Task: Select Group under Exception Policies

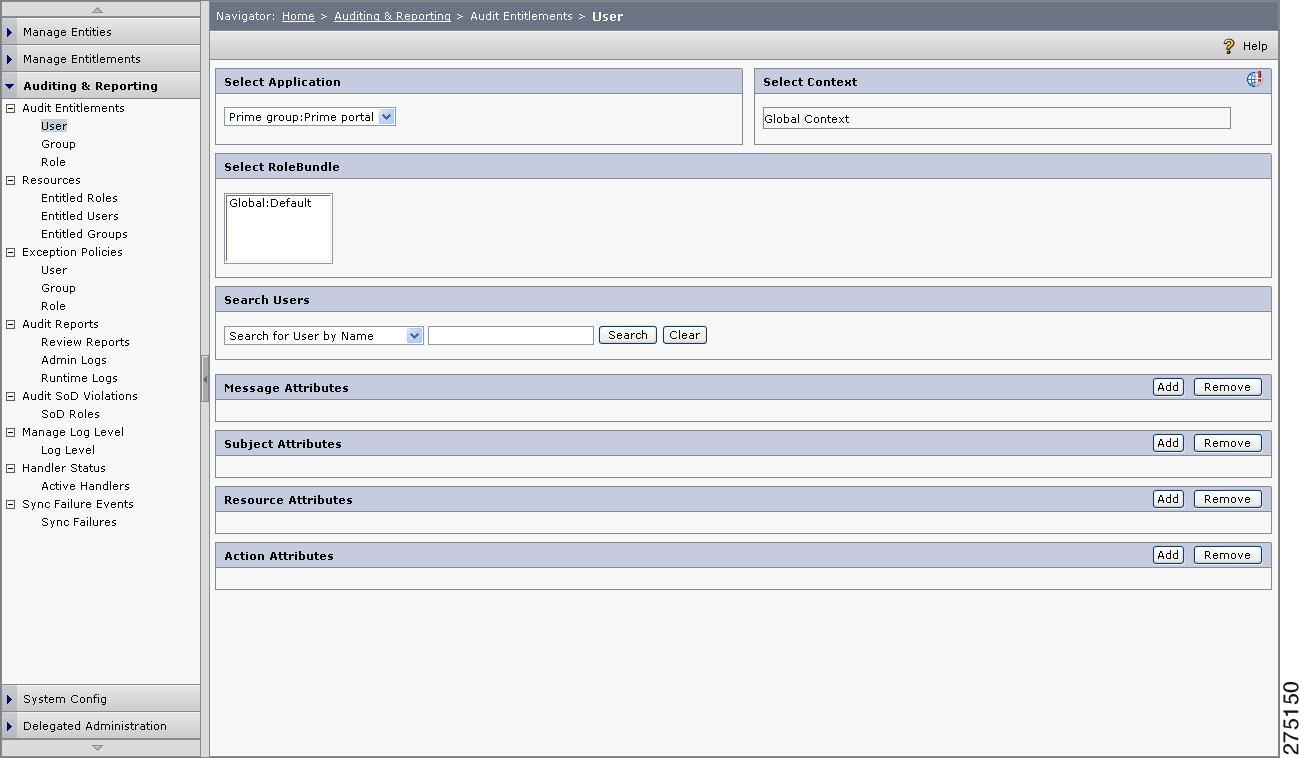Action: tap(58, 288)
